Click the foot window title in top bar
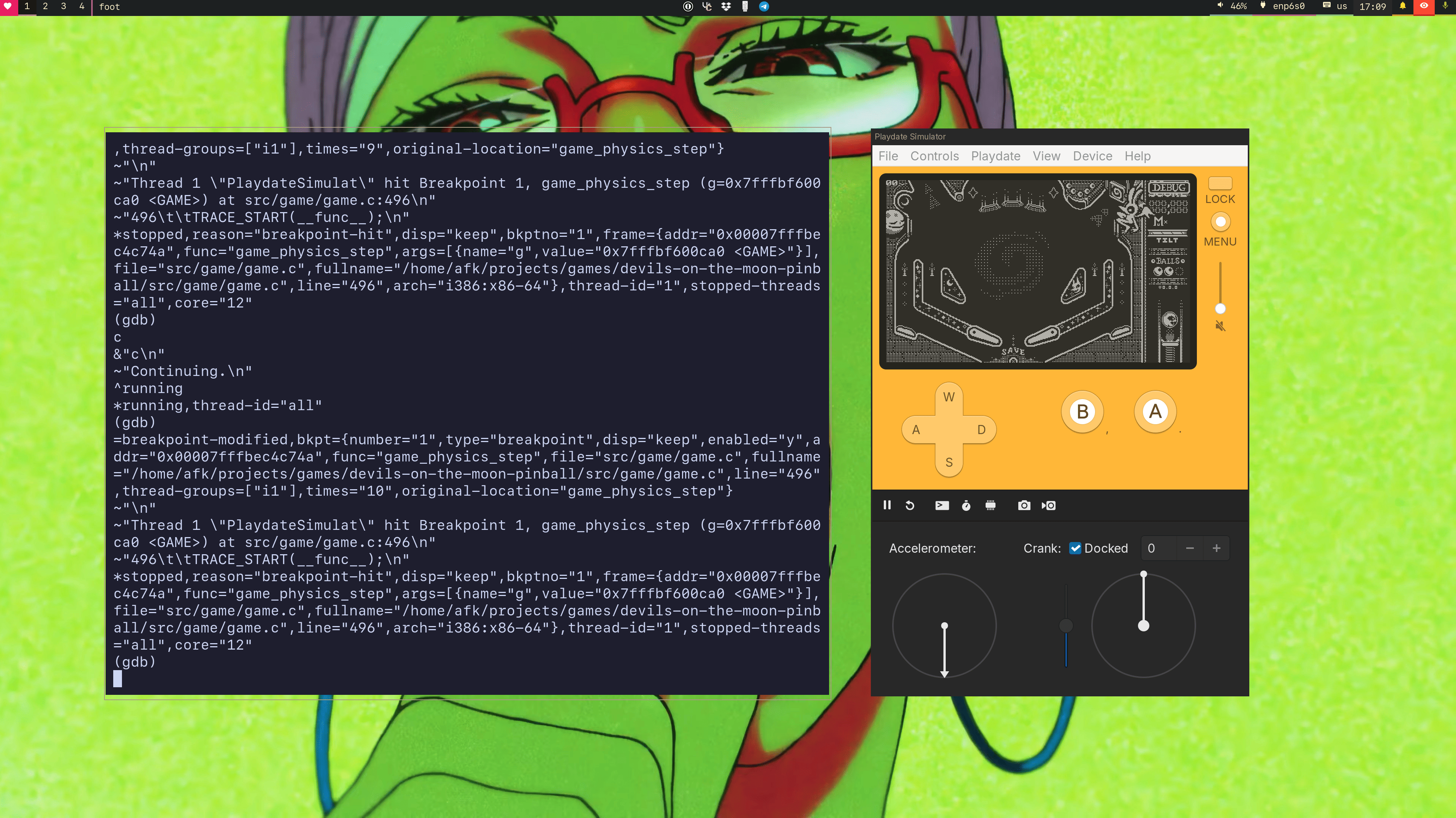The image size is (1456, 818). tap(109, 6)
